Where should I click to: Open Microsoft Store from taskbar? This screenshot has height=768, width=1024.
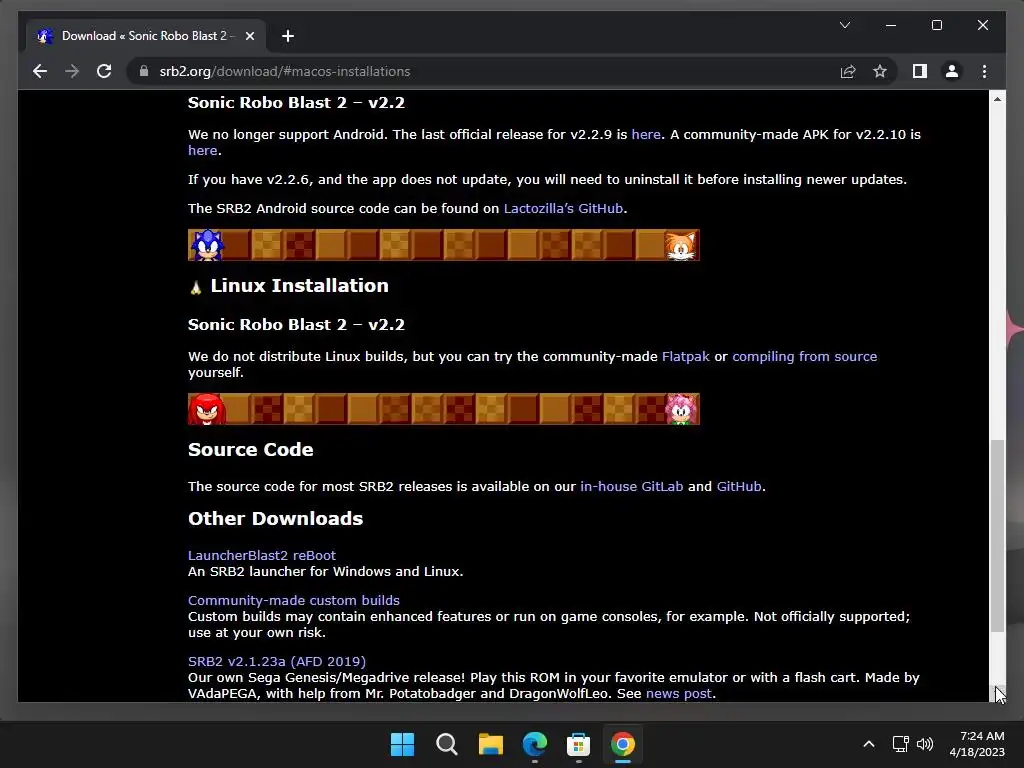[x=579, y=744]
